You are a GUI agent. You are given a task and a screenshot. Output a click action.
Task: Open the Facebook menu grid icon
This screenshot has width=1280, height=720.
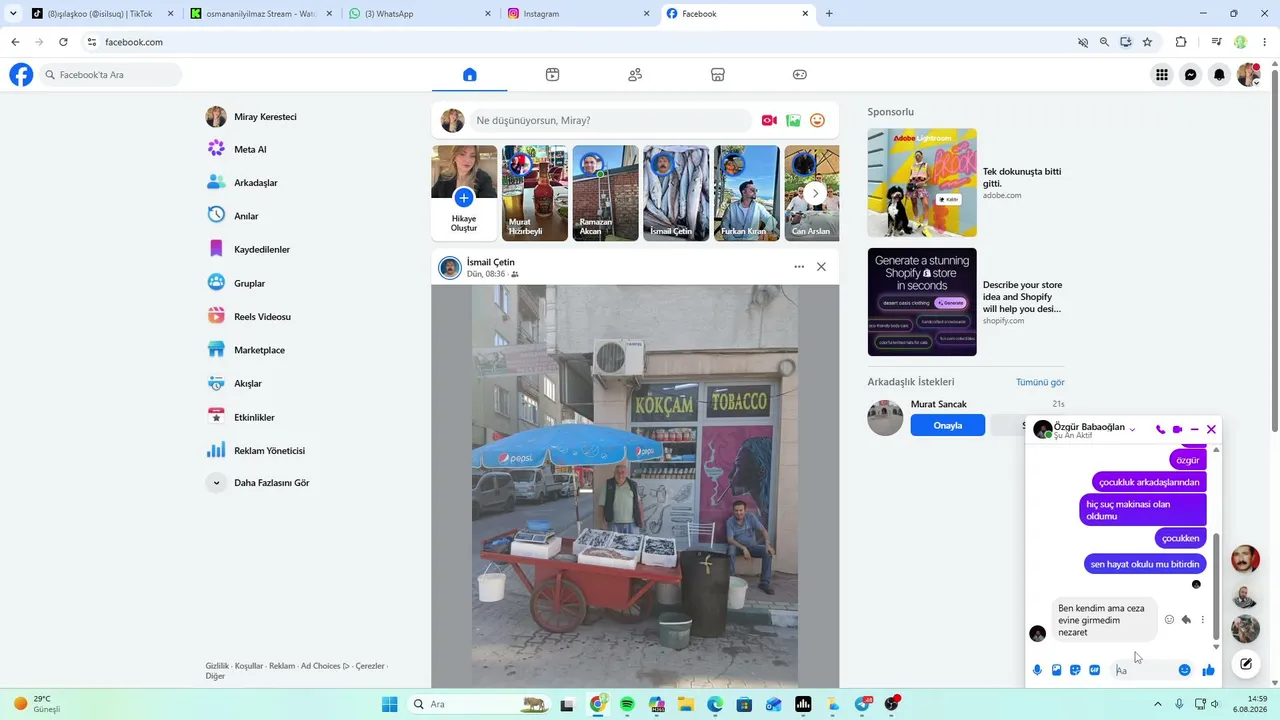tap(1161, 75)
